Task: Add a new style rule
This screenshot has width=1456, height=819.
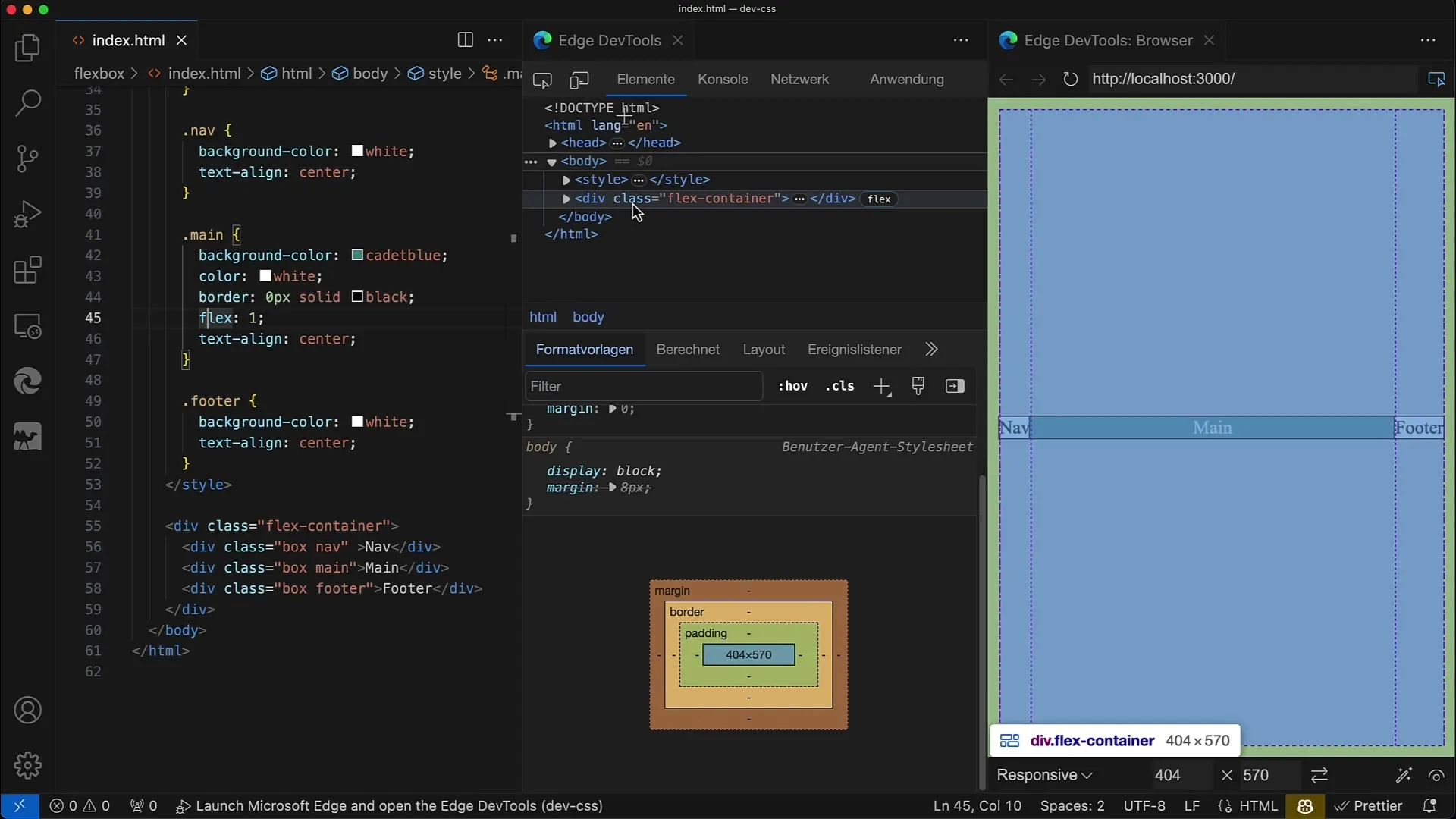Action: coord(881,387)
